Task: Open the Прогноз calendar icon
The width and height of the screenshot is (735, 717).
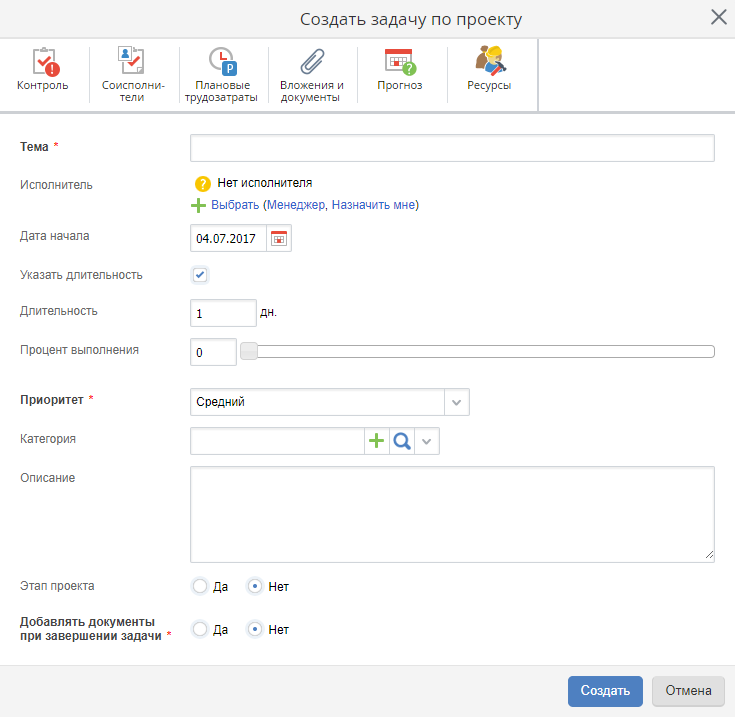Action: pos(399,64)
